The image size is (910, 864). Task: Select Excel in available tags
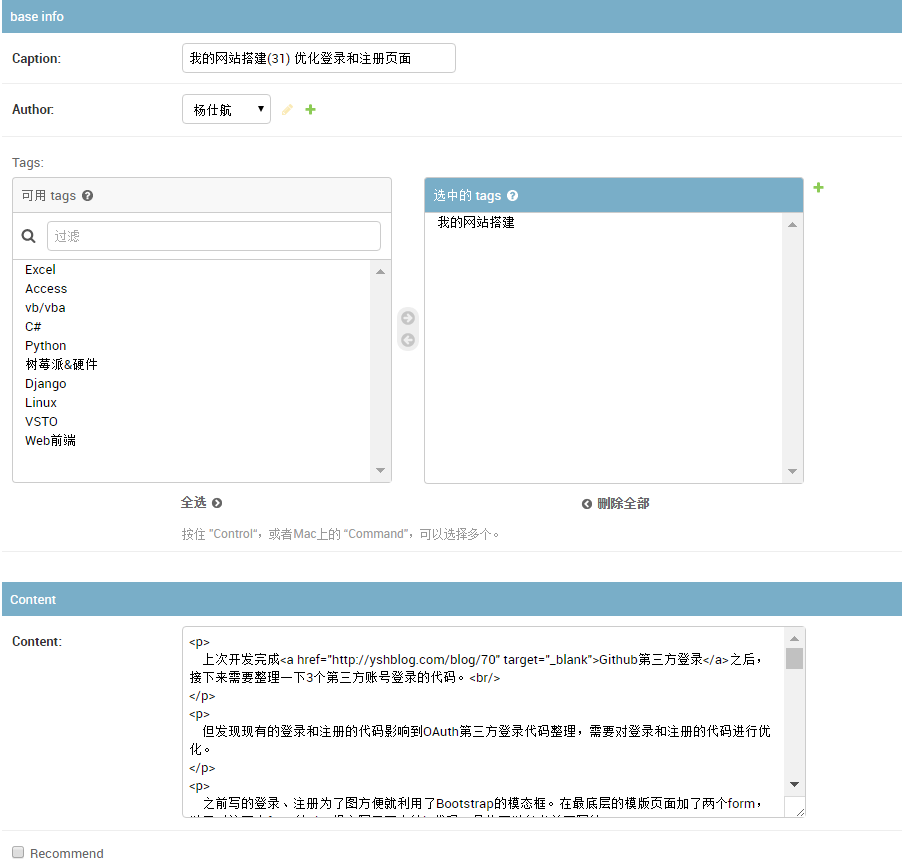40,270
